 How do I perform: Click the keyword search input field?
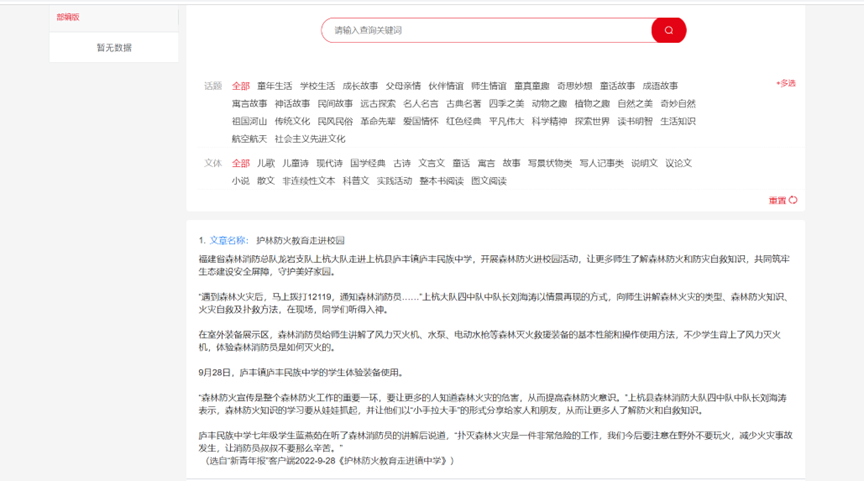(x=487, y=30)
